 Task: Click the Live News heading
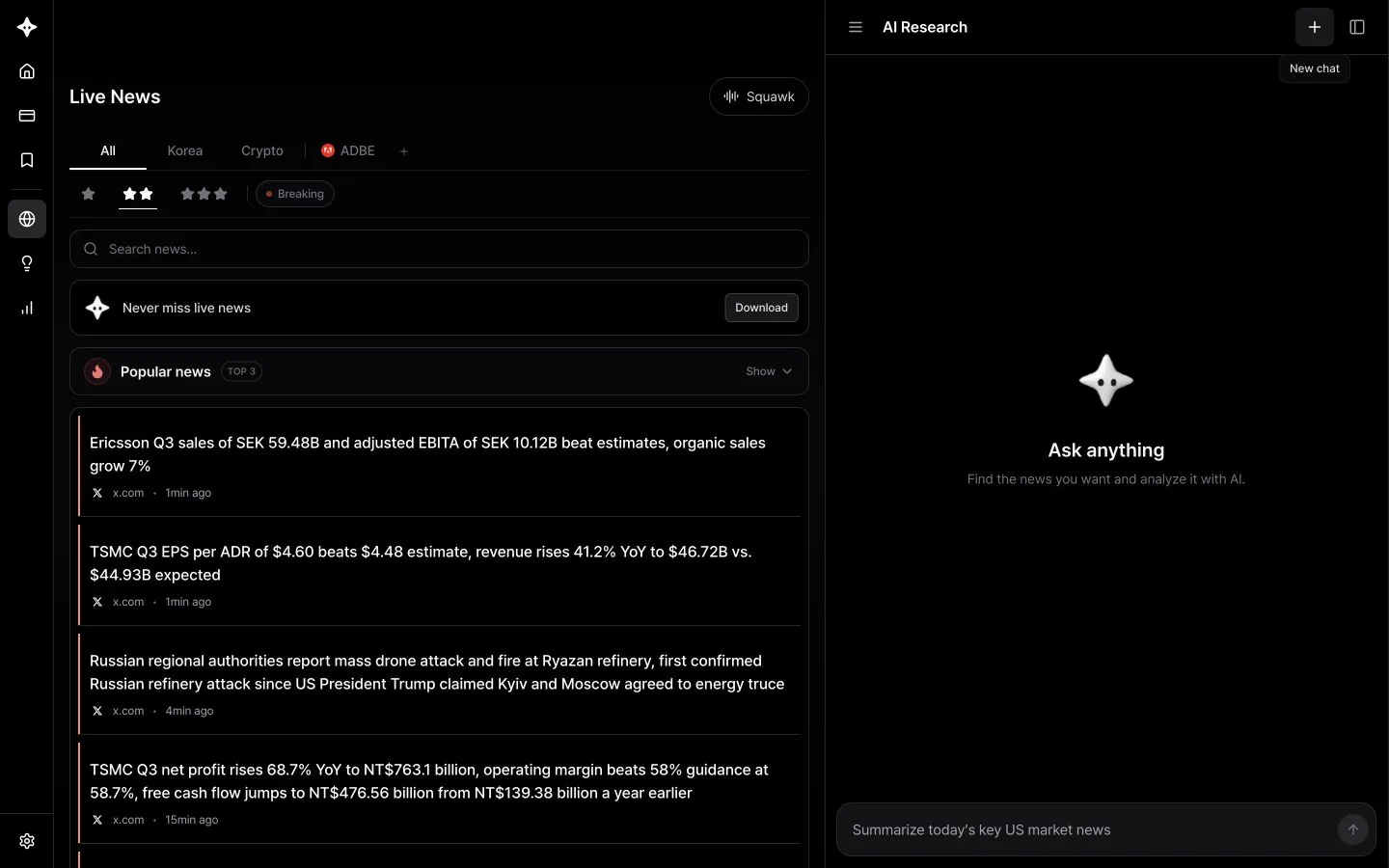(115, 96)
